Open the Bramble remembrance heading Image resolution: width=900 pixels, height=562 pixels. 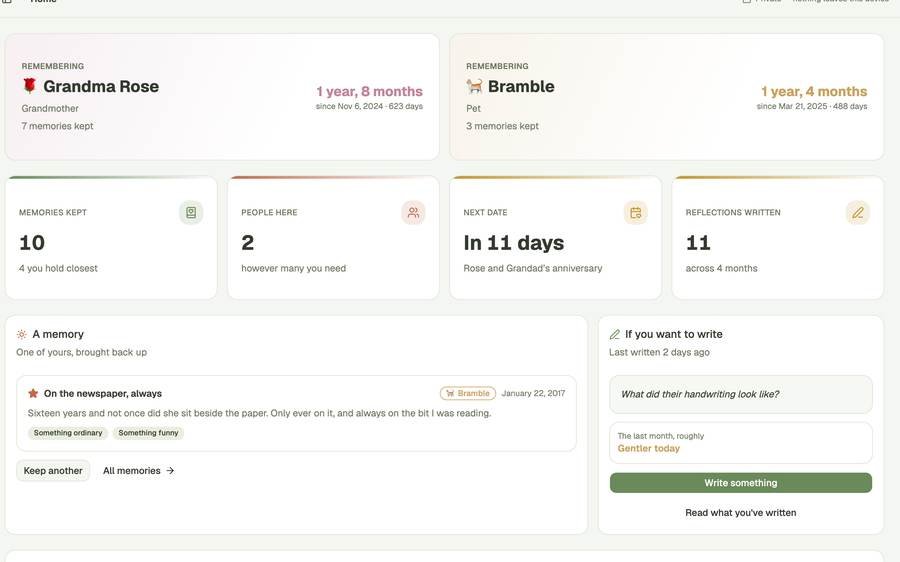[521, 86]
